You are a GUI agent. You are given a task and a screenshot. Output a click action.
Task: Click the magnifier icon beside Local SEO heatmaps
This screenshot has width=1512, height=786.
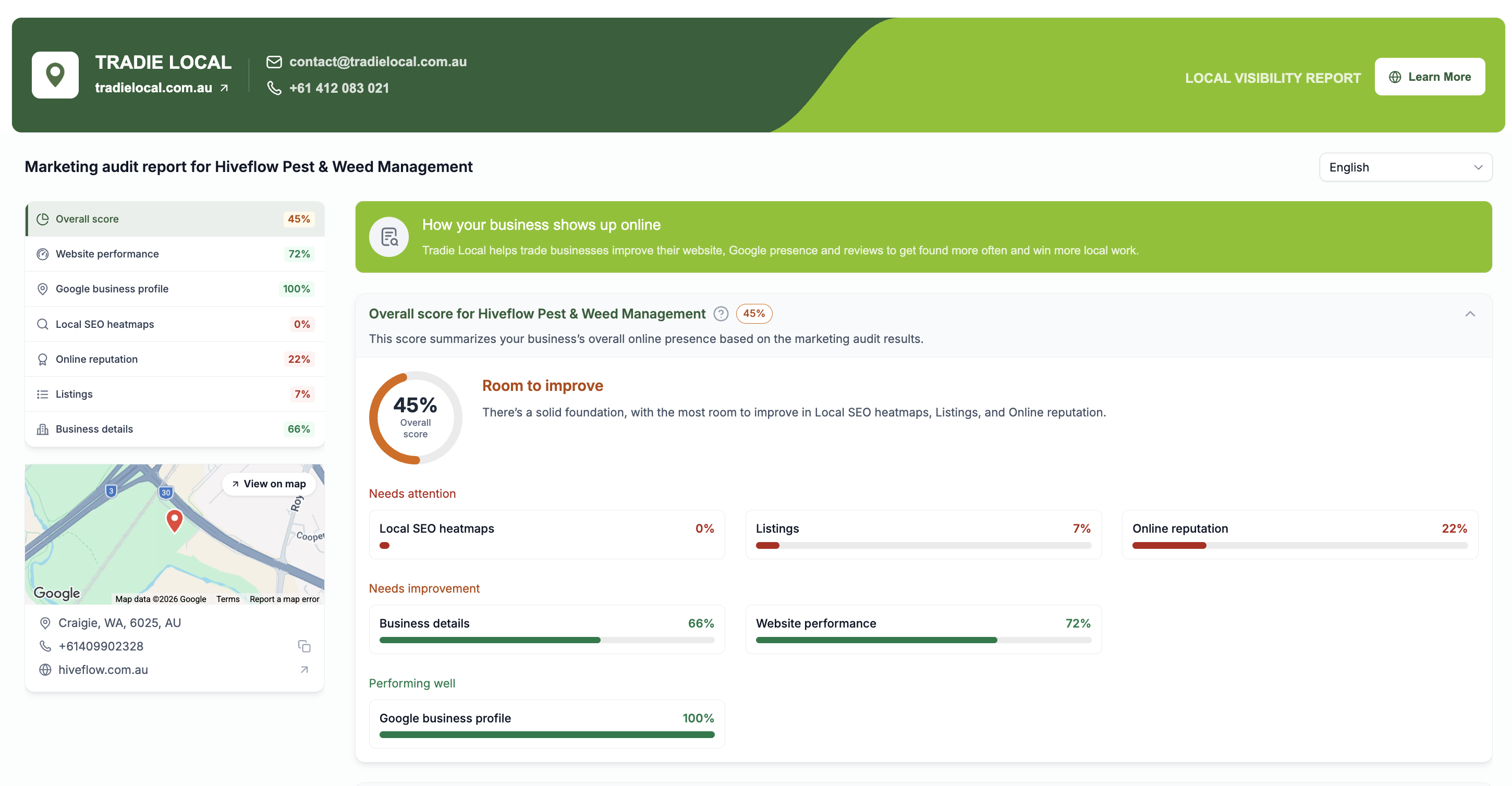(42, 324)
